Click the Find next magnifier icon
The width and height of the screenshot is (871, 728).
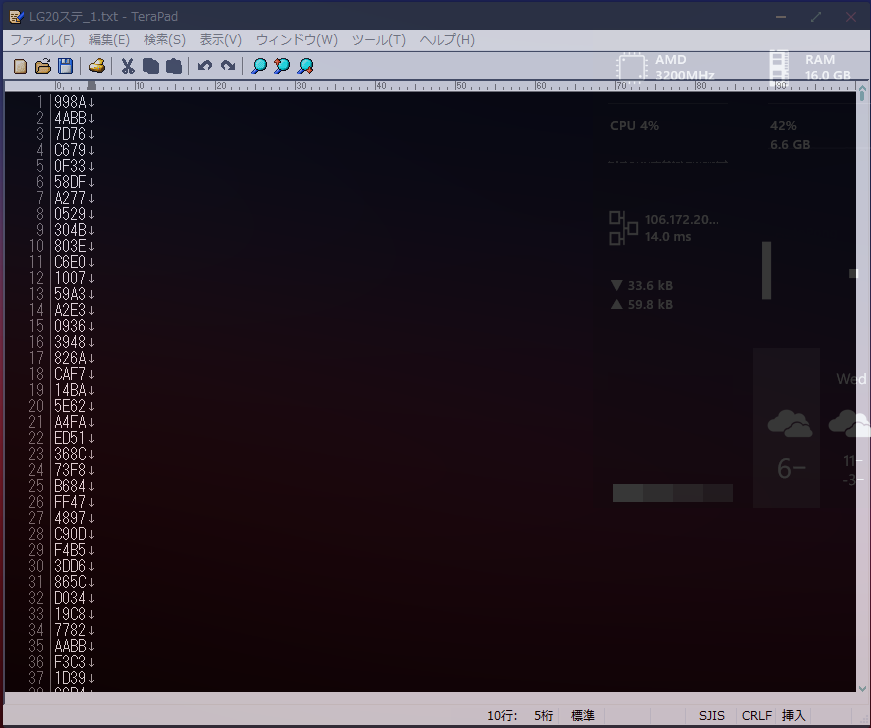click(x=305, y=66)
